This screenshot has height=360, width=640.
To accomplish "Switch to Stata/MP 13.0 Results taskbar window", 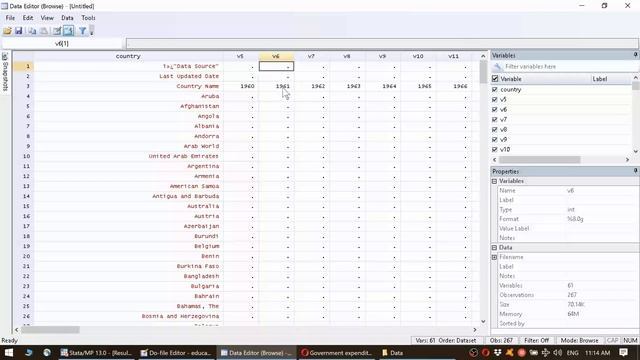I will point(96,353).
